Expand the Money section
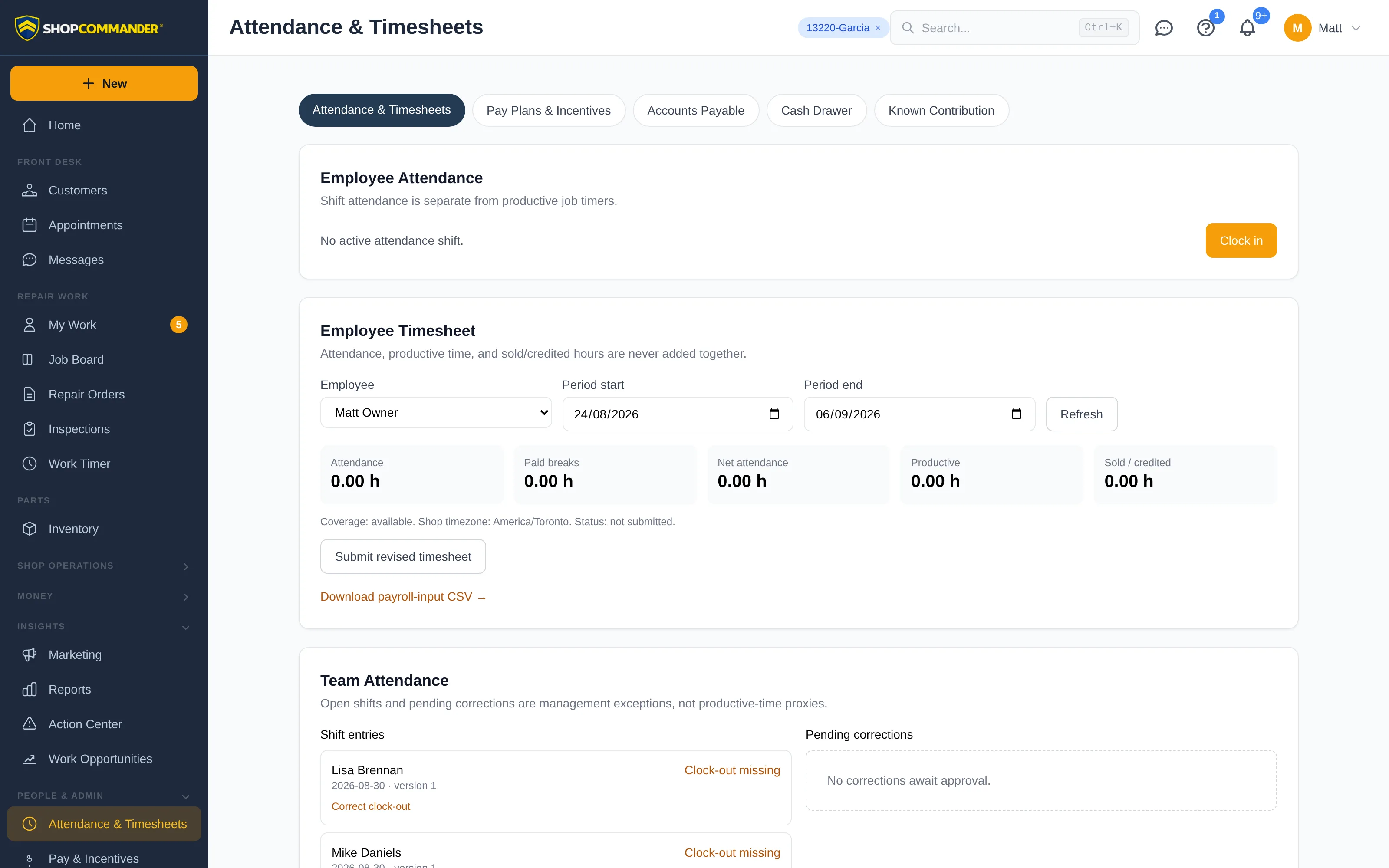The image size is (1389, 868). click(x=104, y=596)
